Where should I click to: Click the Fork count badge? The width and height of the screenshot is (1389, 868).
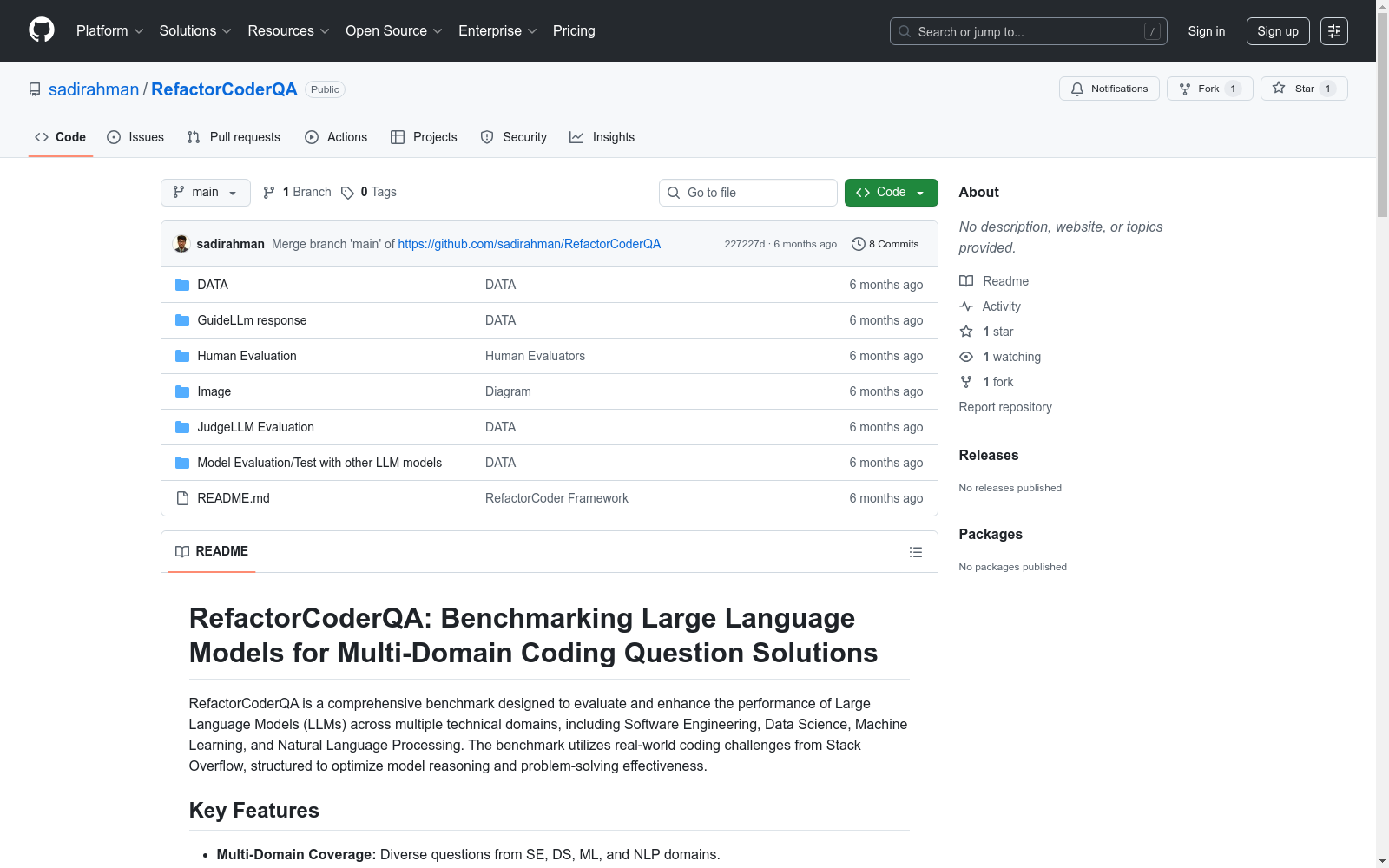click(1233, 89)
